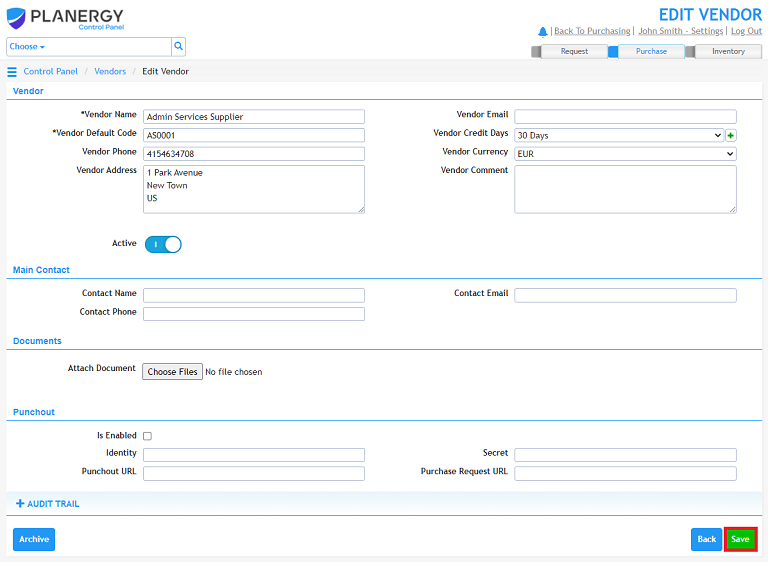
Task: Click the Archive button
Action: click(x=34, y=539)
